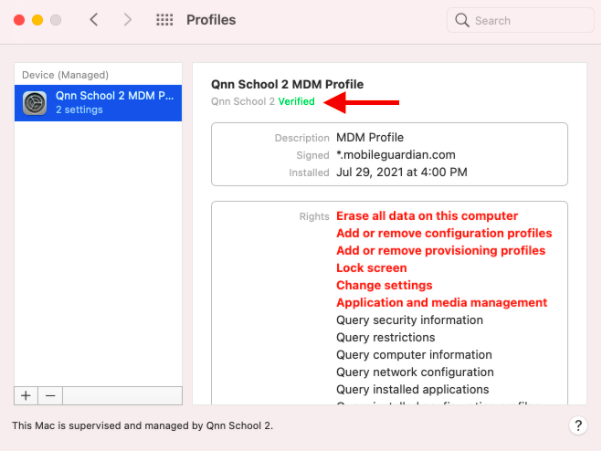Image resolution: width=601 pixels, height=454 pixels.
Task: Click the green Verified label
Action: point(296,102)
